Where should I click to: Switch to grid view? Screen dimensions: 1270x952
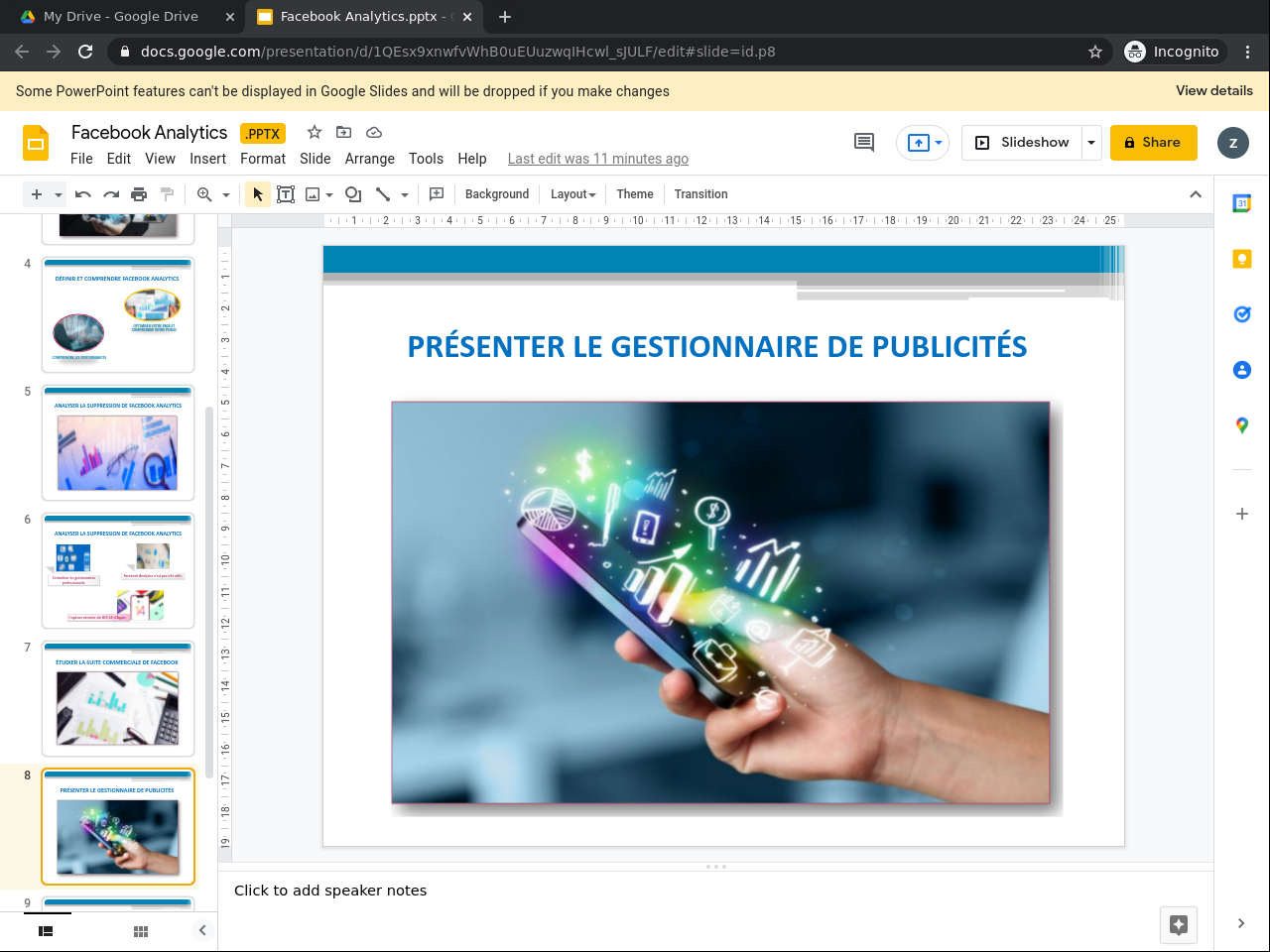tap(141, 931)
